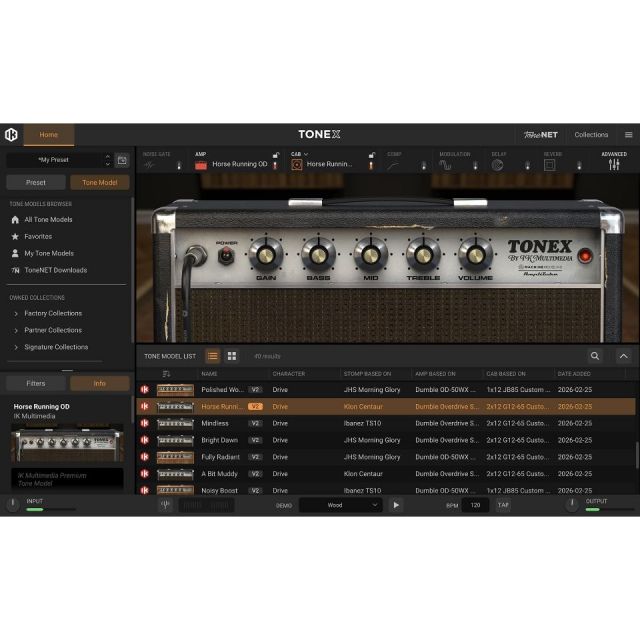Open My Tone Models user item

click(15, 253)
